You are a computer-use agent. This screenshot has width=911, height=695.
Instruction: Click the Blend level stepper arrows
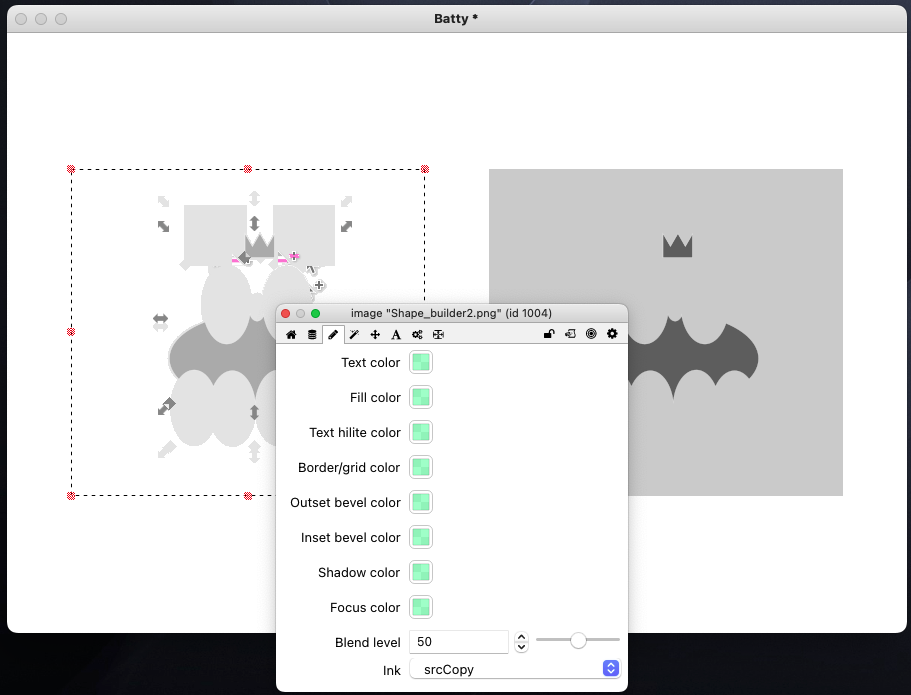pyautogui.click(x=521, y=642)
